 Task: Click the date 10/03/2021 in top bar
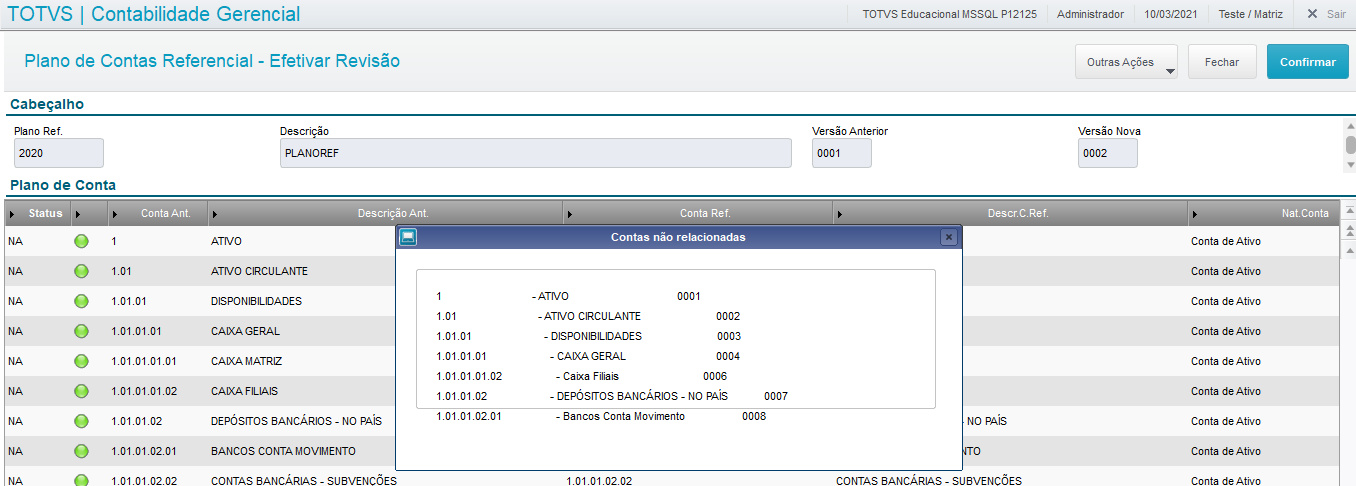1171,15
